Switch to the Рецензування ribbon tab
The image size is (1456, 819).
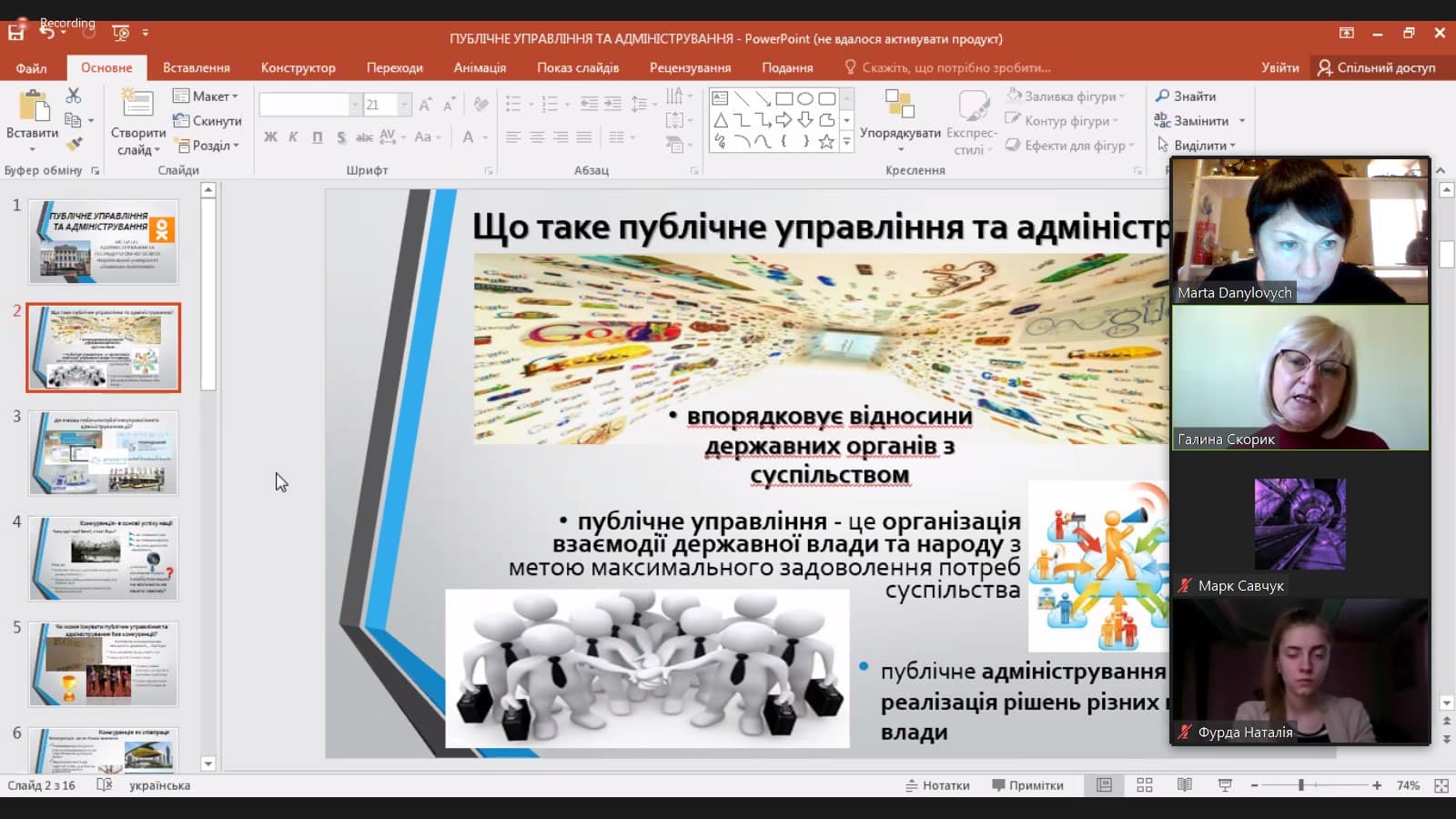tap(690, 67)
